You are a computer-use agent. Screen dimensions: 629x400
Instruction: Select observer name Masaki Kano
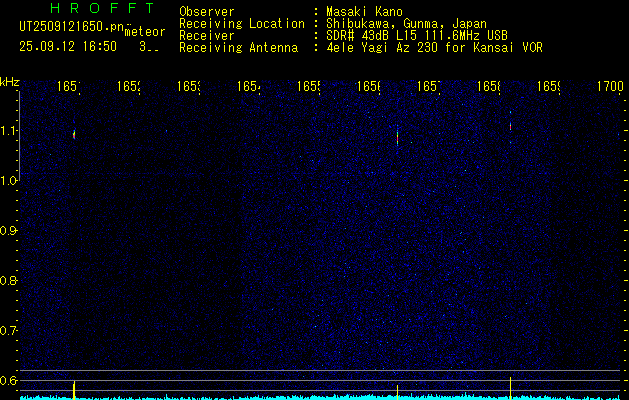[x=364, y=11]
